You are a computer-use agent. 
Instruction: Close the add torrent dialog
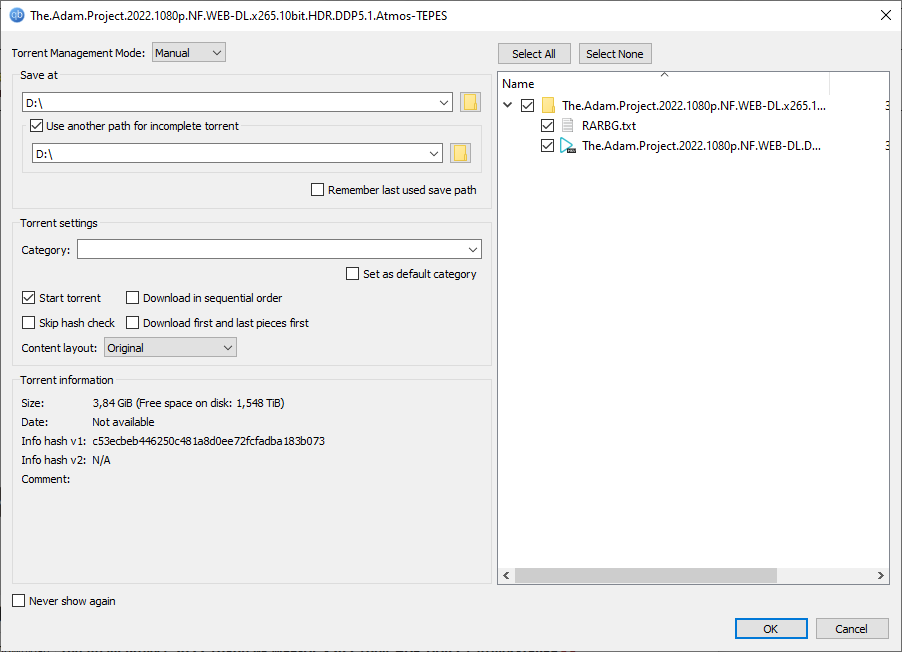pyautogui.click(x=886, y=15)
